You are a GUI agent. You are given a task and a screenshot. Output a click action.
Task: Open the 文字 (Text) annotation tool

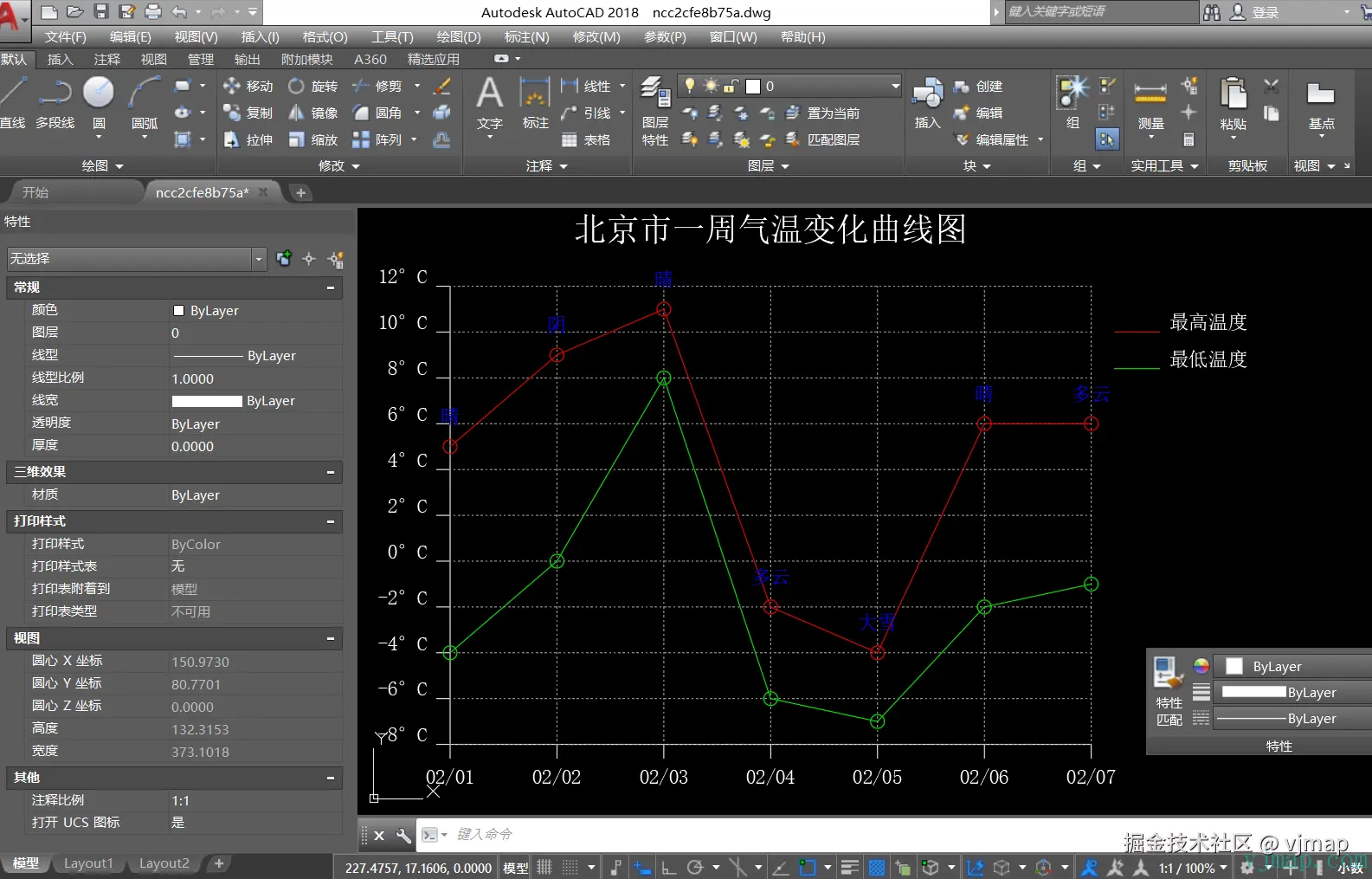click(489, 104)
